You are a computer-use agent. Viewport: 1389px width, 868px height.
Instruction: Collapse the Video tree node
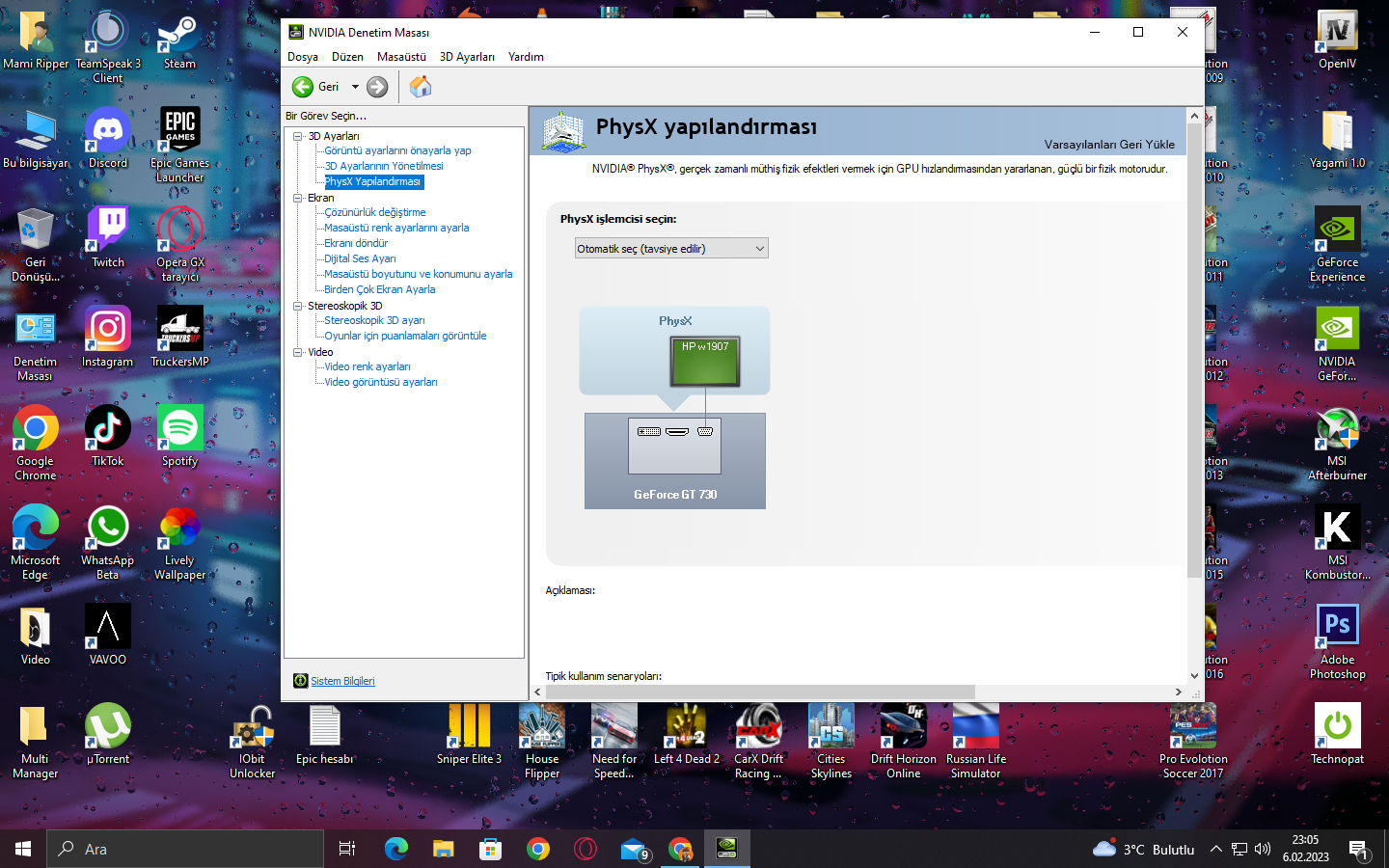(x=298, y=352)
